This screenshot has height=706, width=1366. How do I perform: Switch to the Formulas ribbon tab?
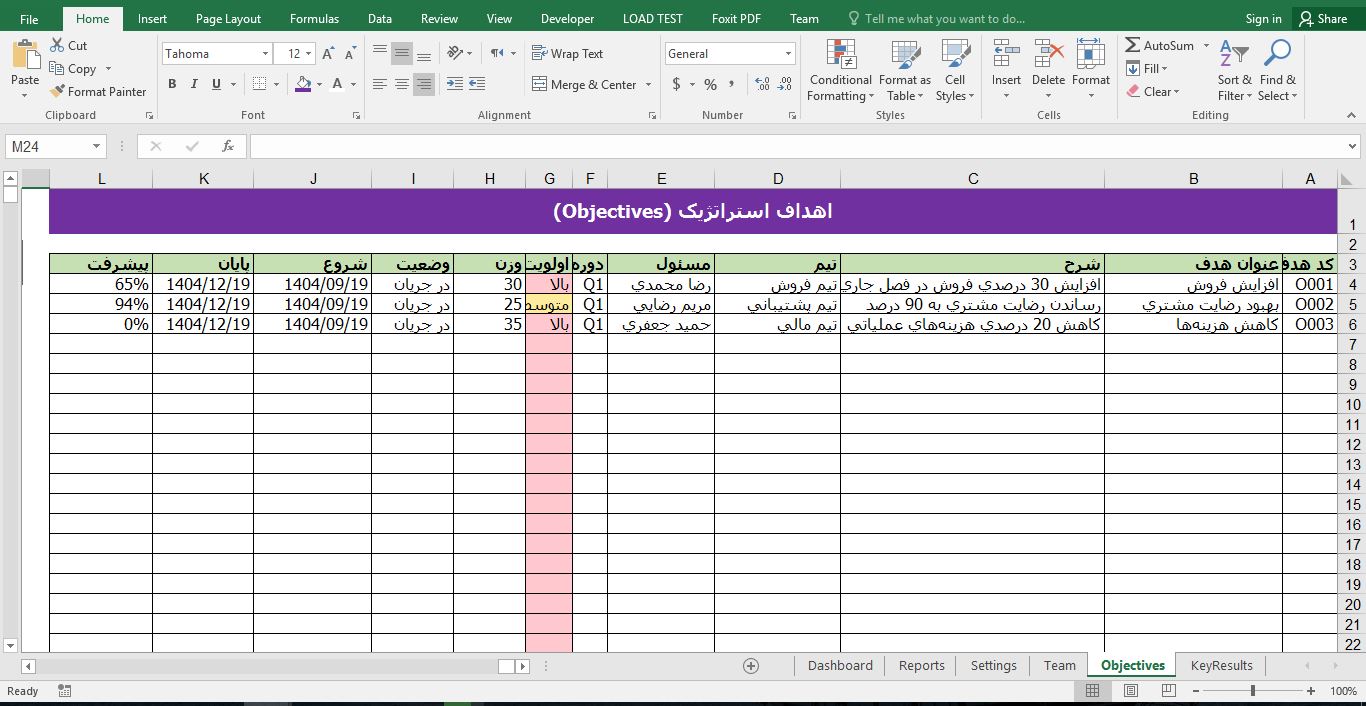coord(314,18)
